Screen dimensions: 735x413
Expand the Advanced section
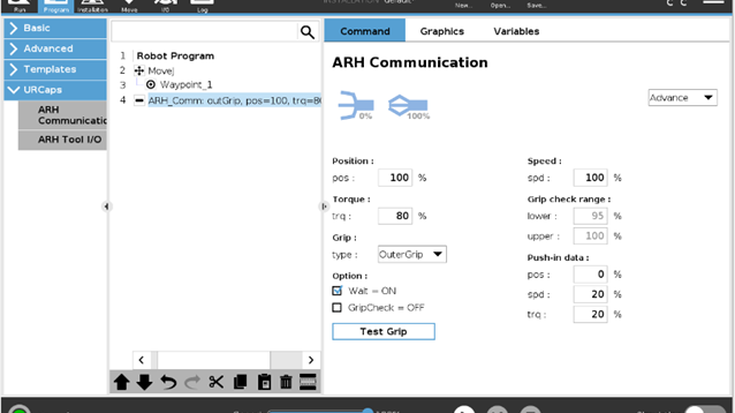[55, 49]
